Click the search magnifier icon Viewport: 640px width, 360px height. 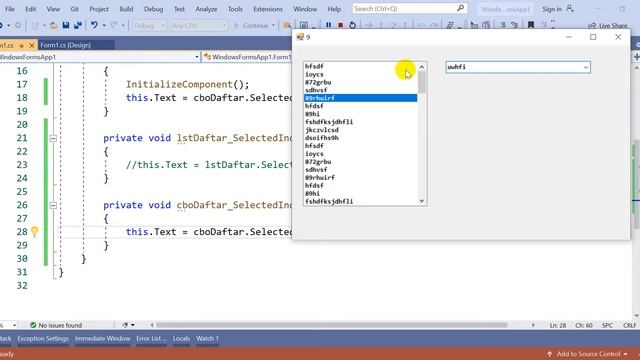coord(460,8)
